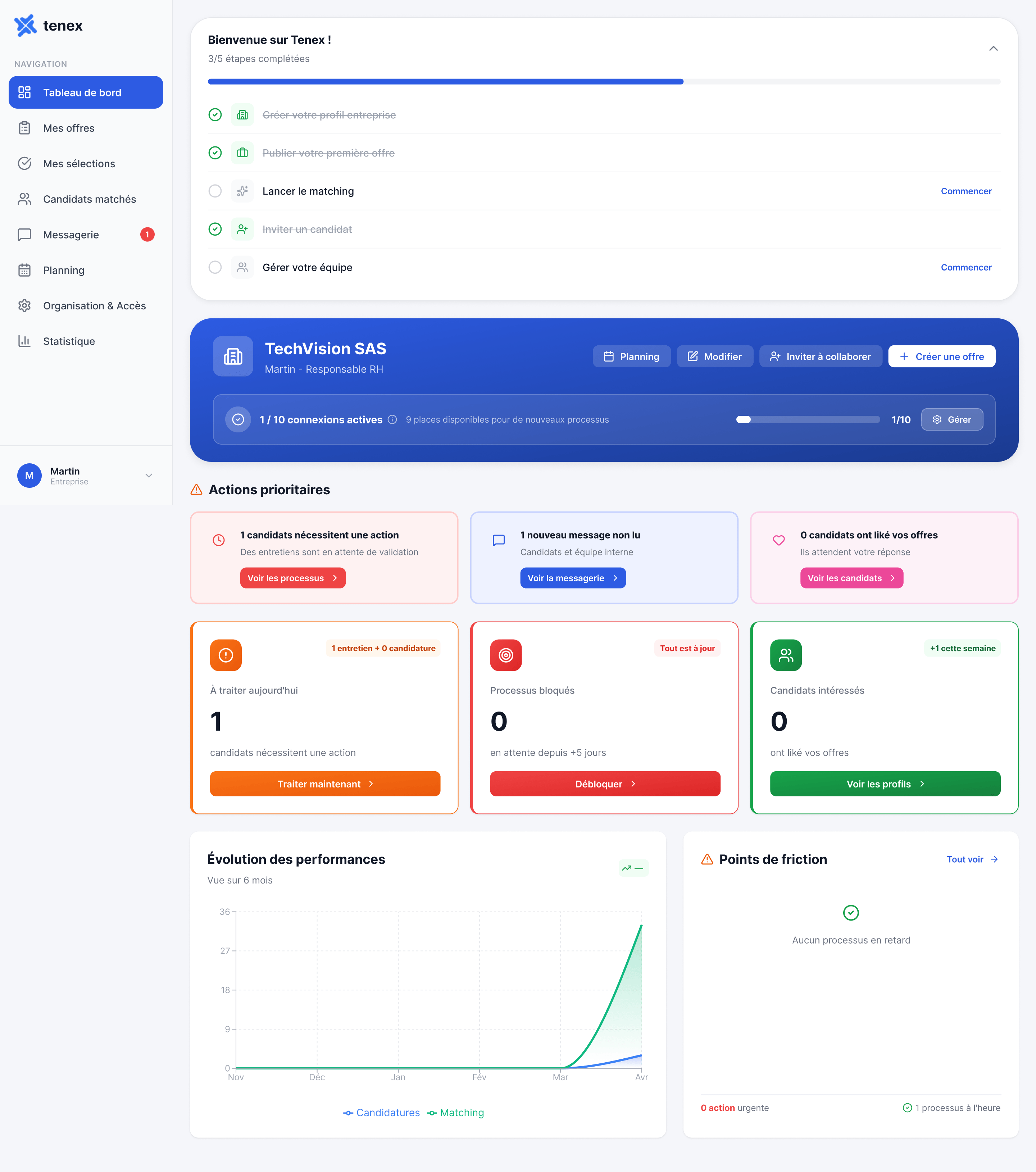Click the Tenex logo icon
The height and width of the screenshot is (1172, 1036).
(x=25, y=25)
